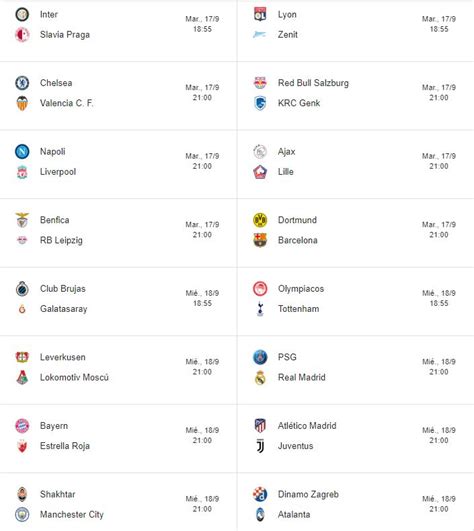Viewport: 474px width, 531px height.
Task: Click the Inter club crest
Action: pyautogui.click(x=22, y=15)
